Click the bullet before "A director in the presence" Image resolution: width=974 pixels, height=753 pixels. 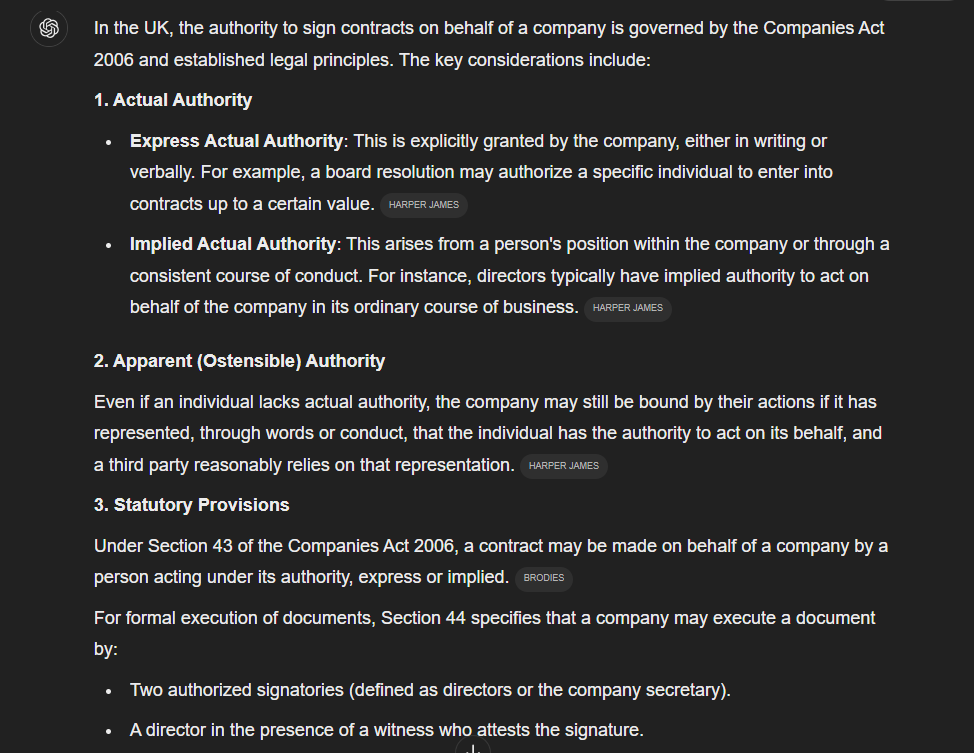tap(108, 730)
